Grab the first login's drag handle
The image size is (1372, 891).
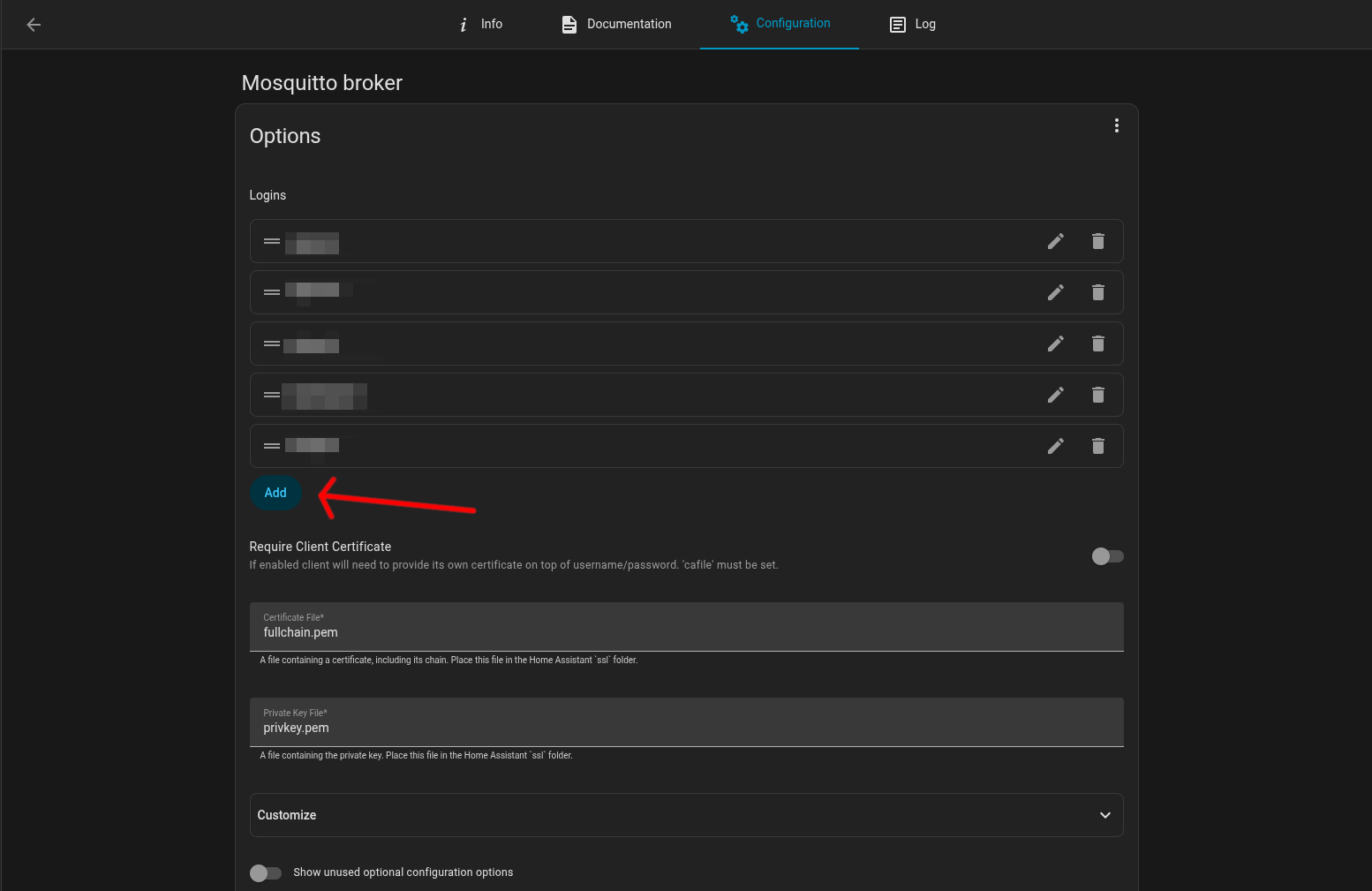(x=272, y=241)
